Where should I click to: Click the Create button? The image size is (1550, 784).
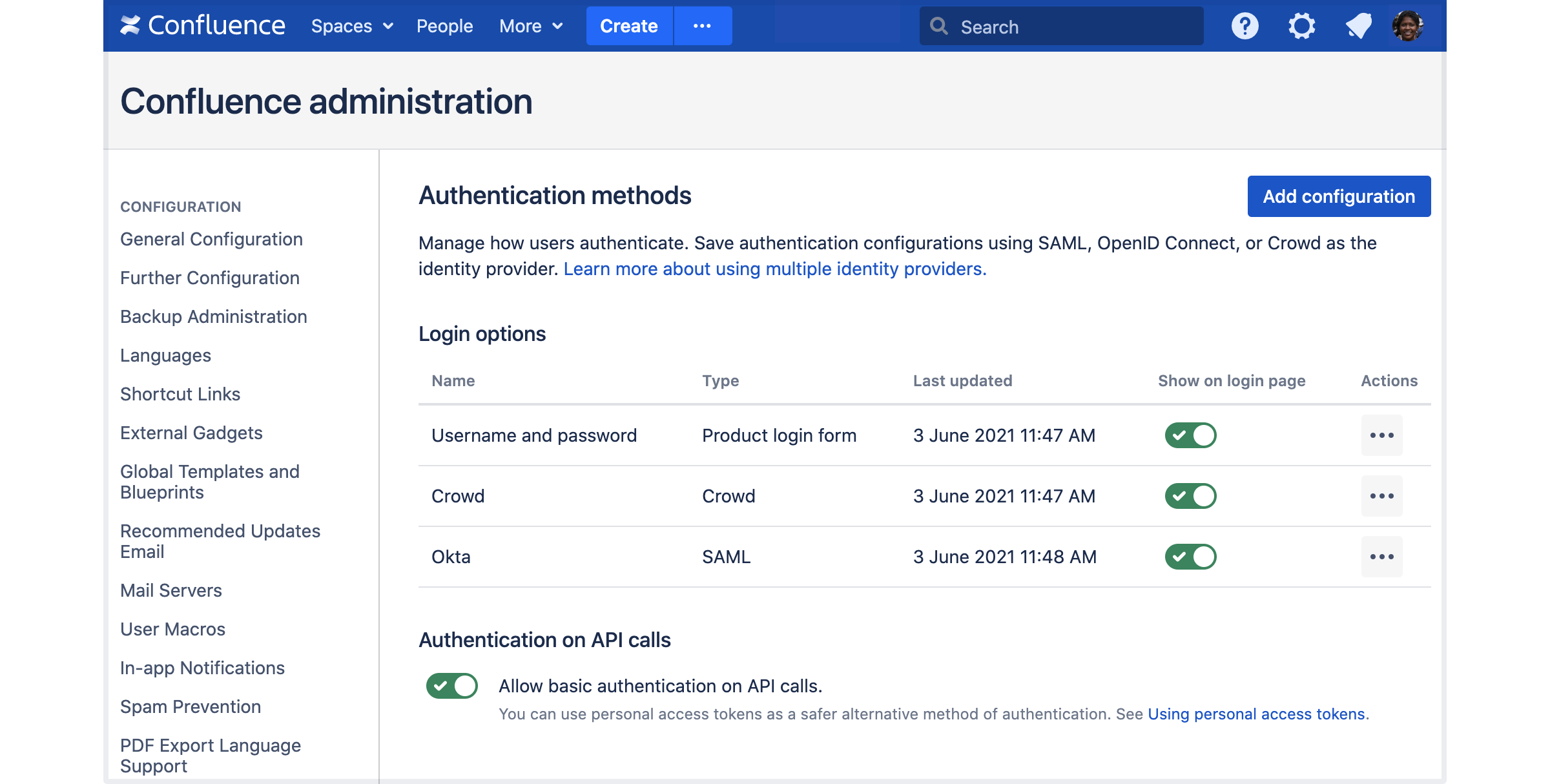tap(629, 26)
